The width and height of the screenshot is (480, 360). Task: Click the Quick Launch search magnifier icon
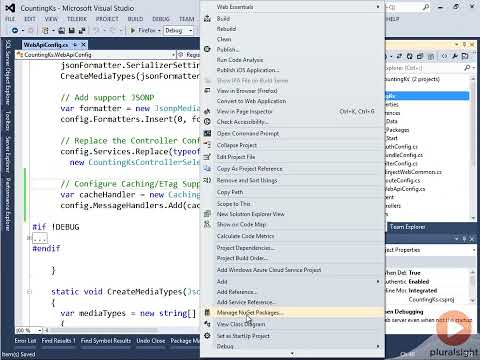pos(426,7)
